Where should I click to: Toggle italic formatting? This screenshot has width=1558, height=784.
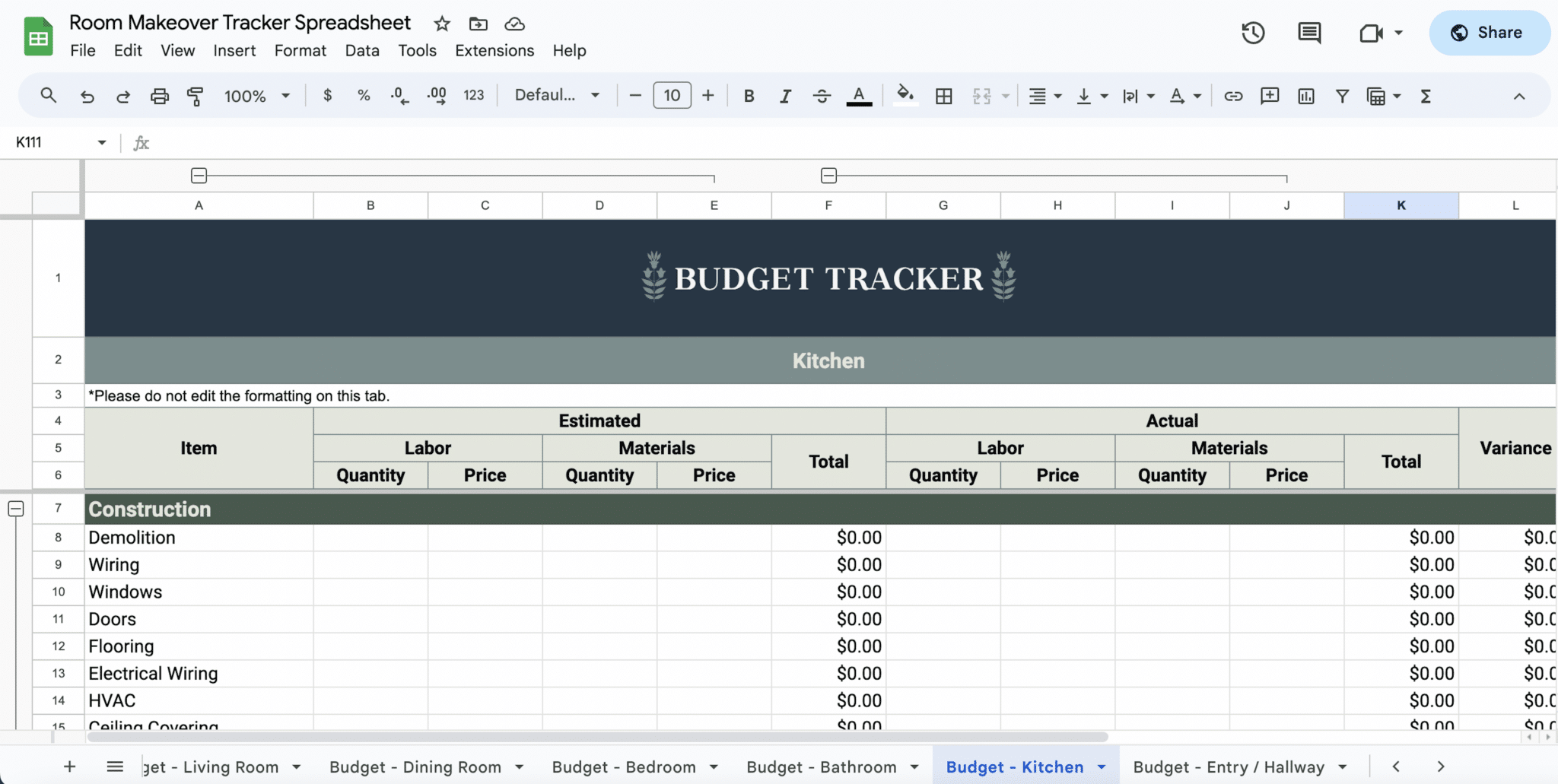785,96
